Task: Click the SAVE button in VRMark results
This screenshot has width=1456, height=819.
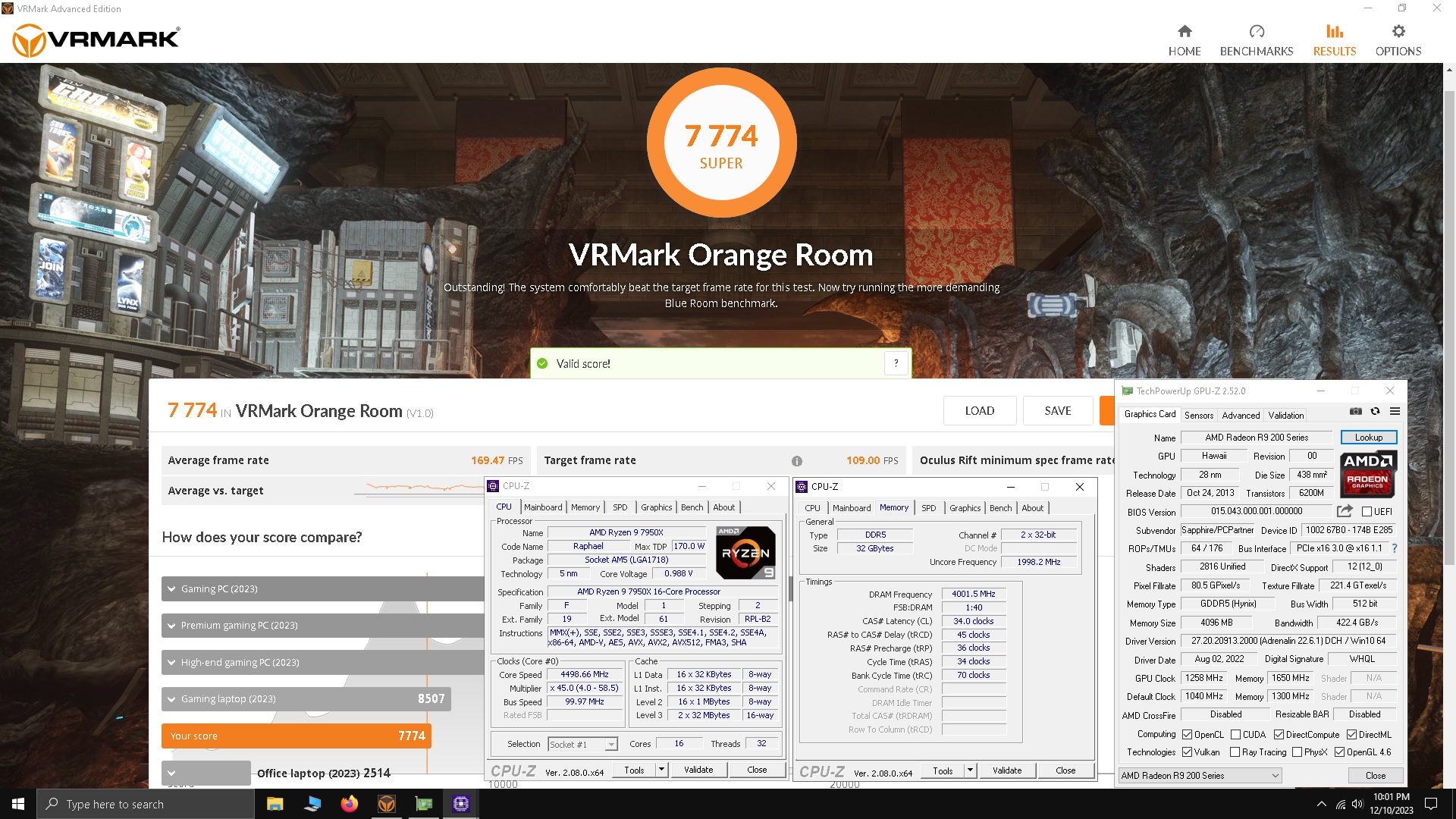Action: tap(1058, 411)
